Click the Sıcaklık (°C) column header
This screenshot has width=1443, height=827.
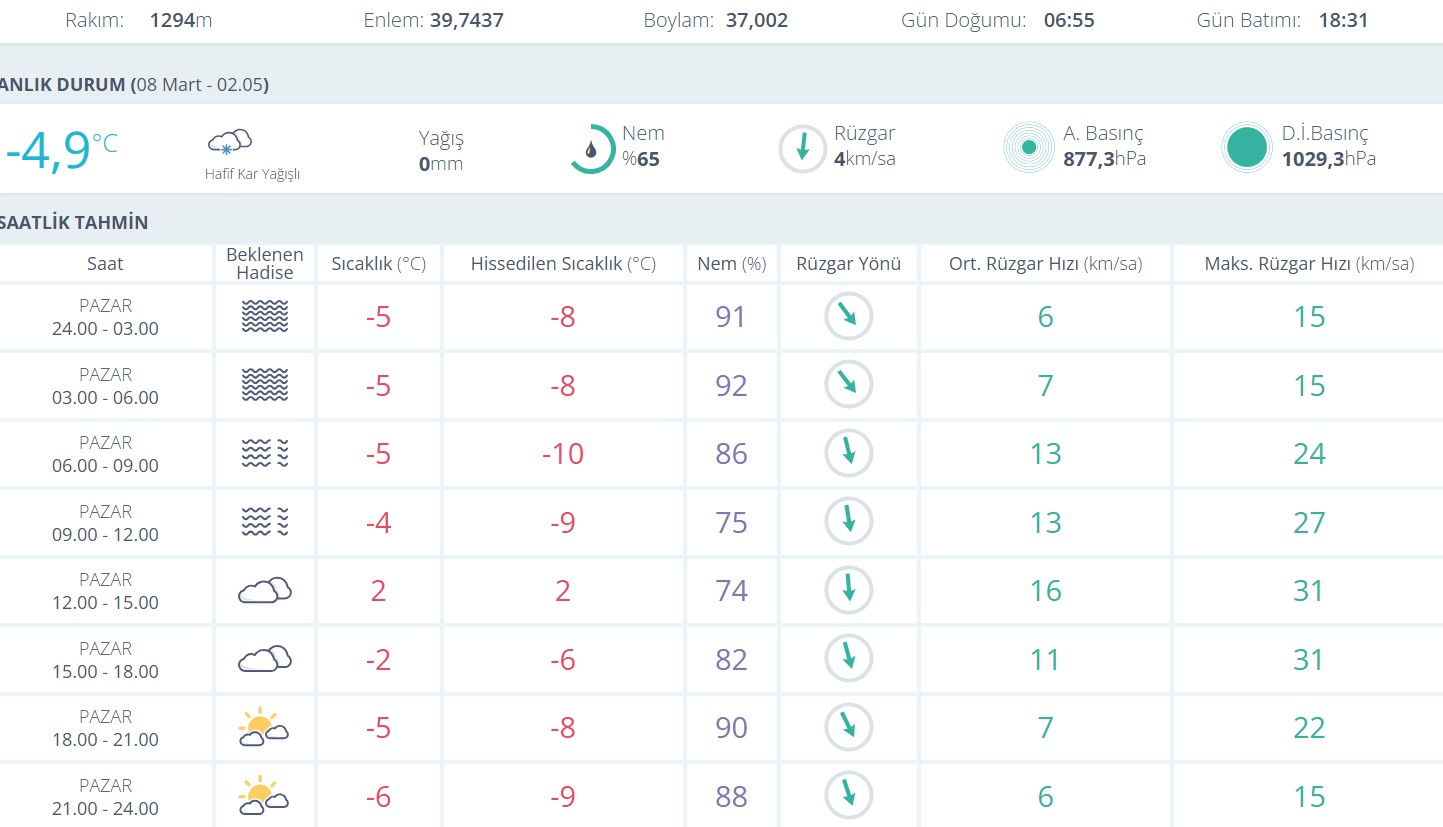378,264
